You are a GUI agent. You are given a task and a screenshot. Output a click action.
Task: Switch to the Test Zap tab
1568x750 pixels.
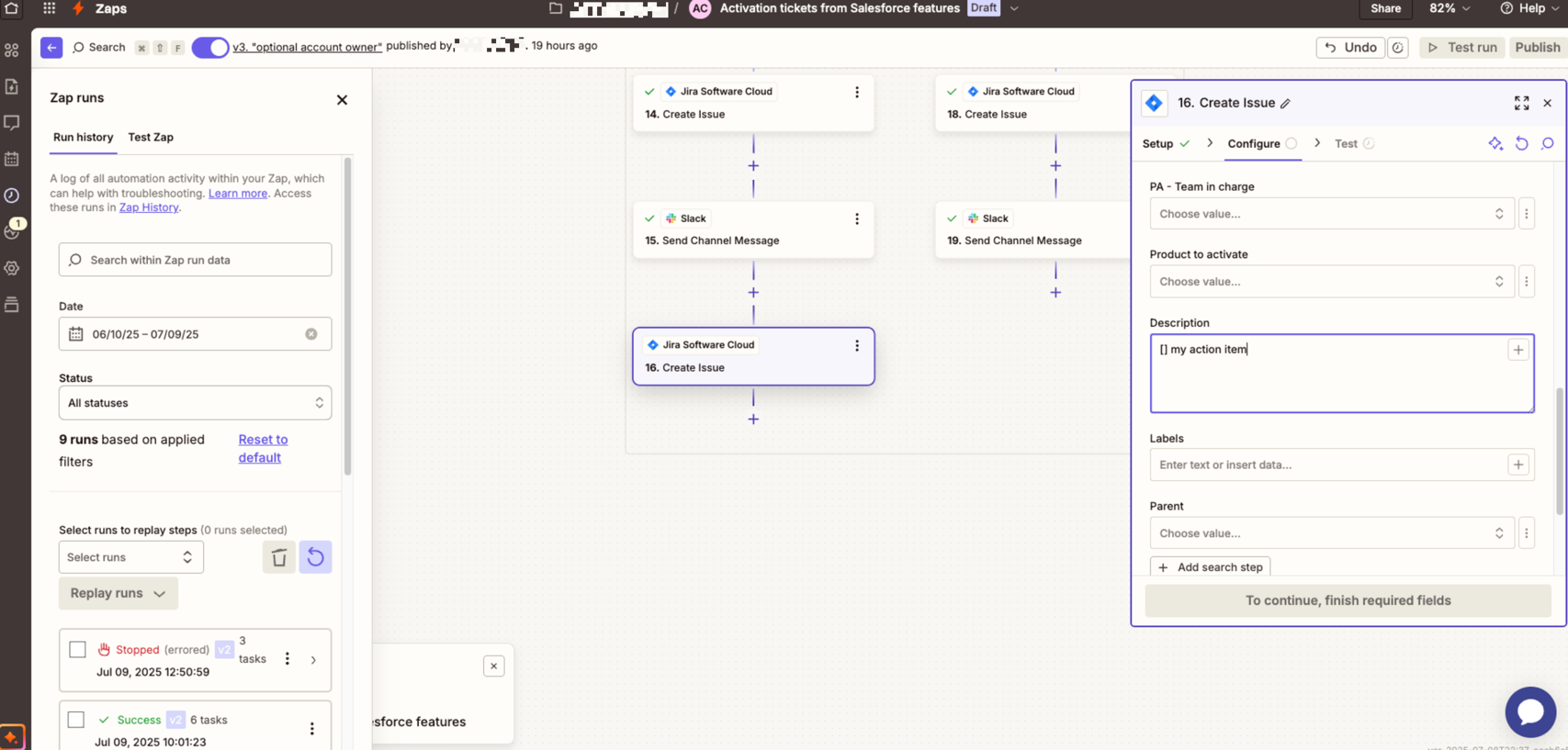pos(151,138)
